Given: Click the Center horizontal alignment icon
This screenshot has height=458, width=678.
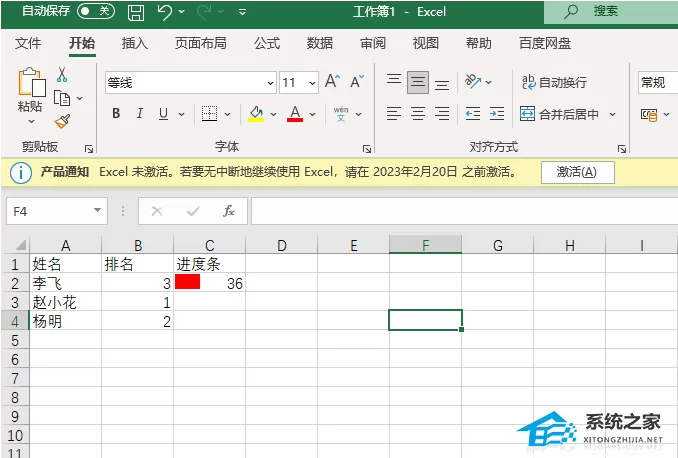Looking at the screenshot, I should [418, 114].
